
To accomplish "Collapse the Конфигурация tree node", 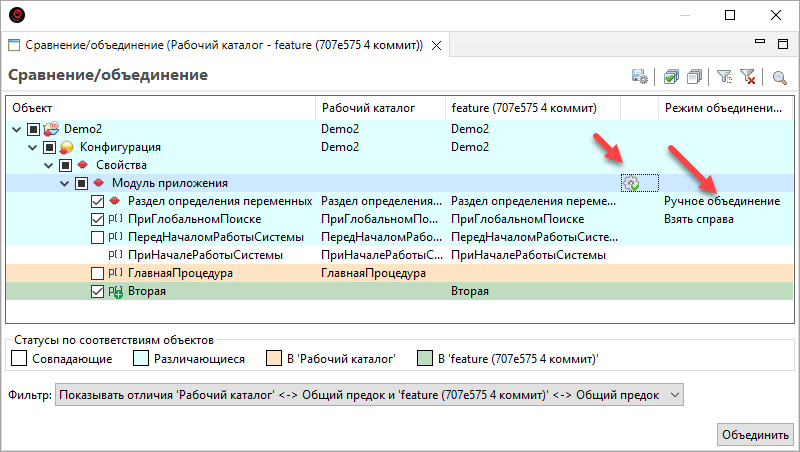I will (x=33, y=147).
